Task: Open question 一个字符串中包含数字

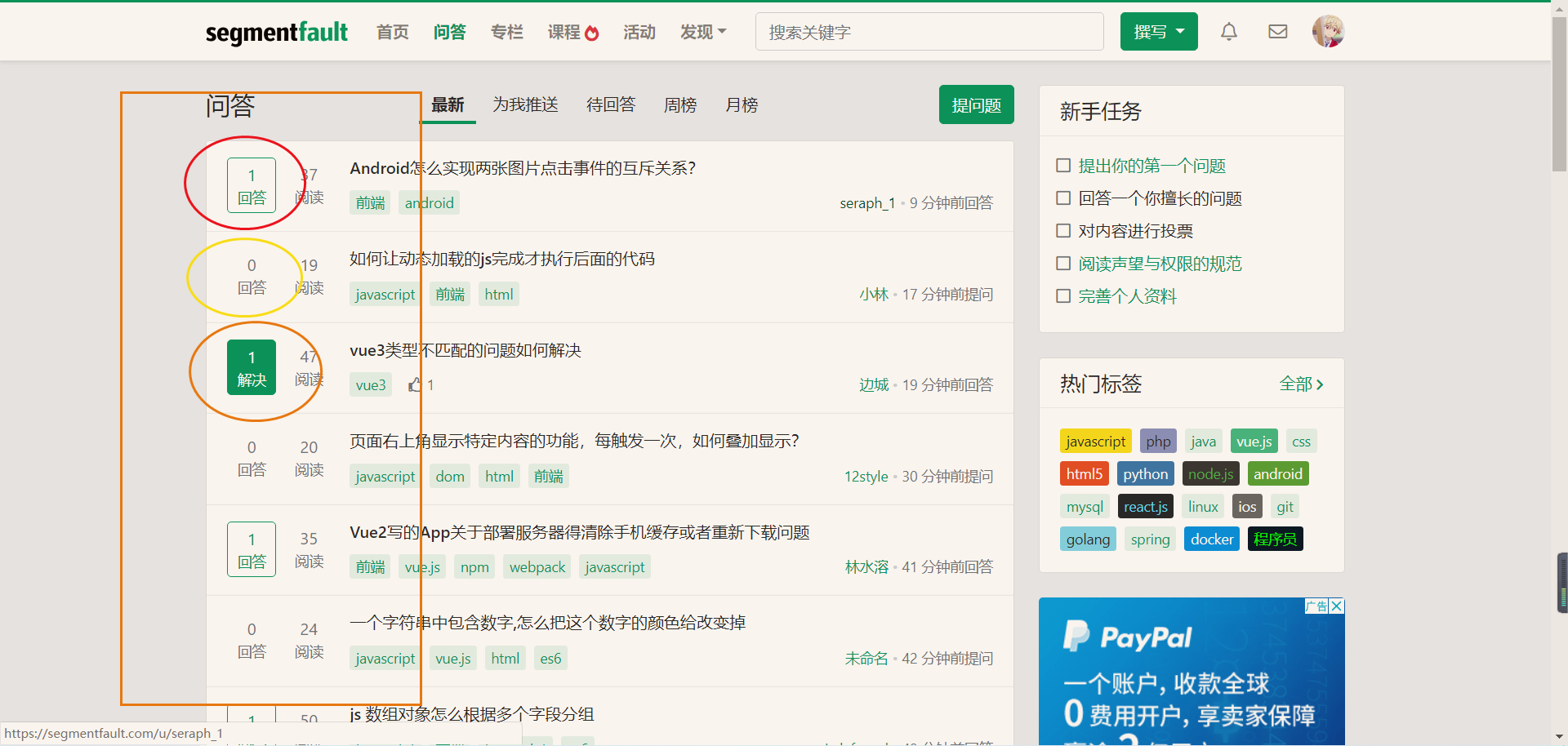Action: [547, 623]
